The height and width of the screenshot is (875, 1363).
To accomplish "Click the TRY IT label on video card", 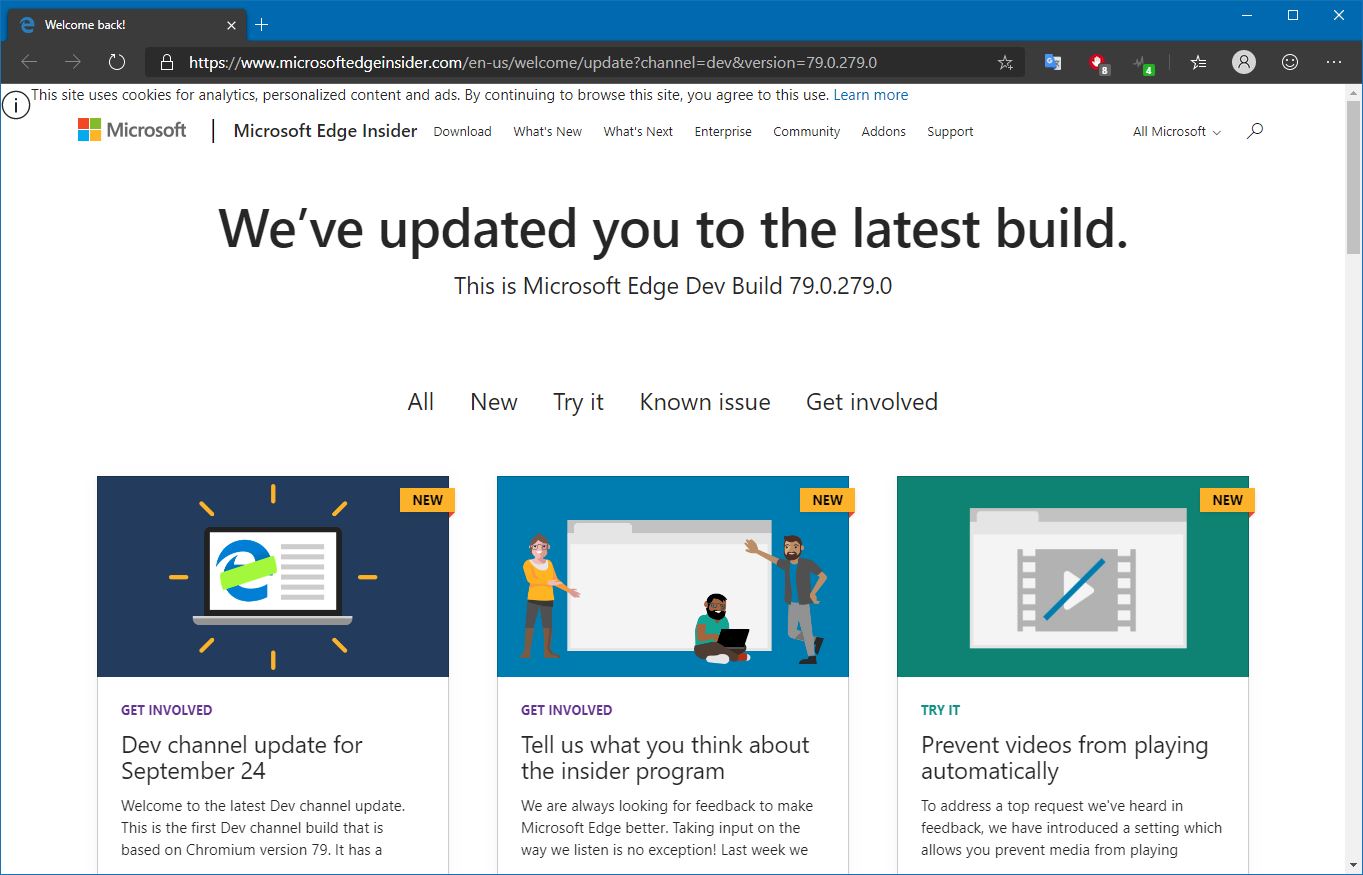I will 940,710.
